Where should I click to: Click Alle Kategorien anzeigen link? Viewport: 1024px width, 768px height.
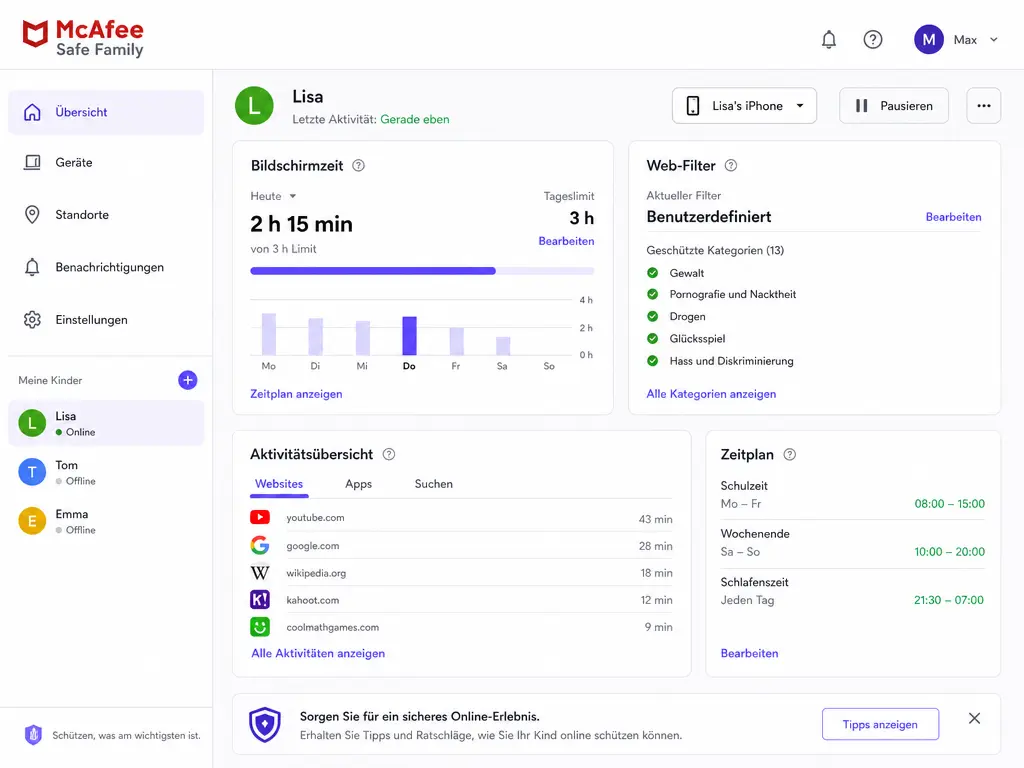[x=711, y=394]
